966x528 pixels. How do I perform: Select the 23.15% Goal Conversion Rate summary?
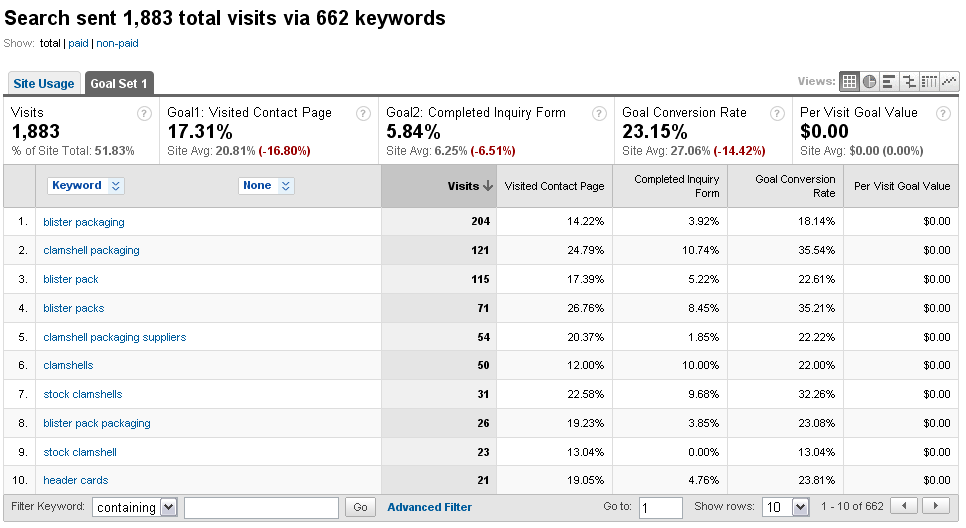click(654, 131)
